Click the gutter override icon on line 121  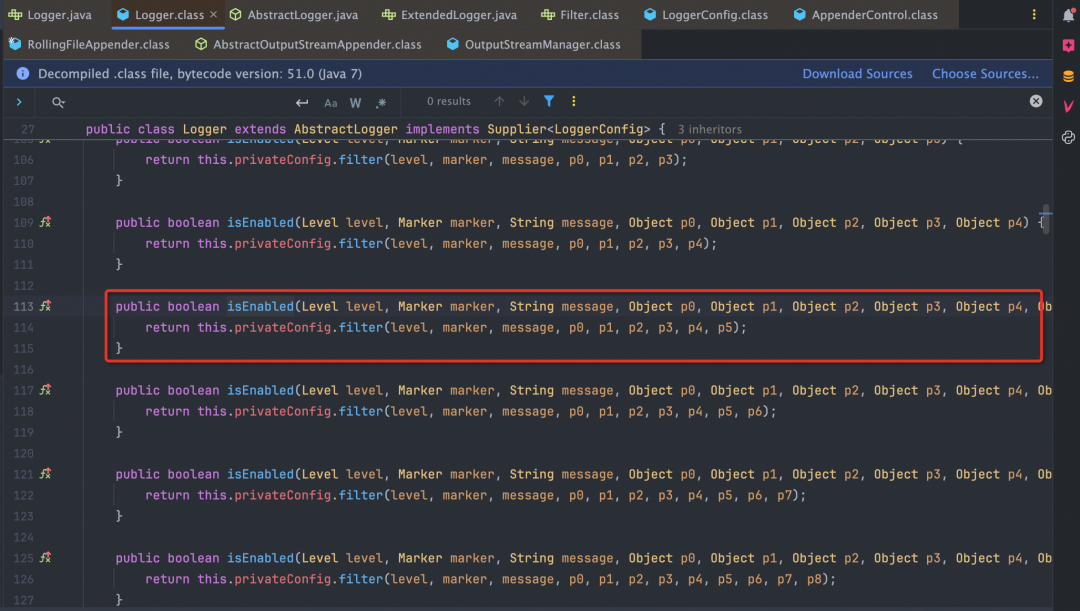(45, 474)
